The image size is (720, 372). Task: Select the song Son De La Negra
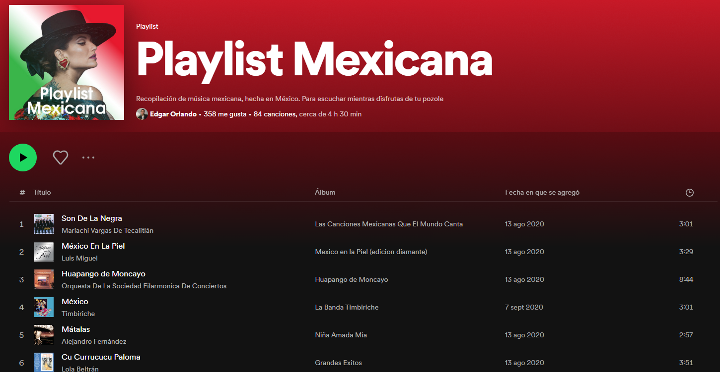tap(92, 218)
